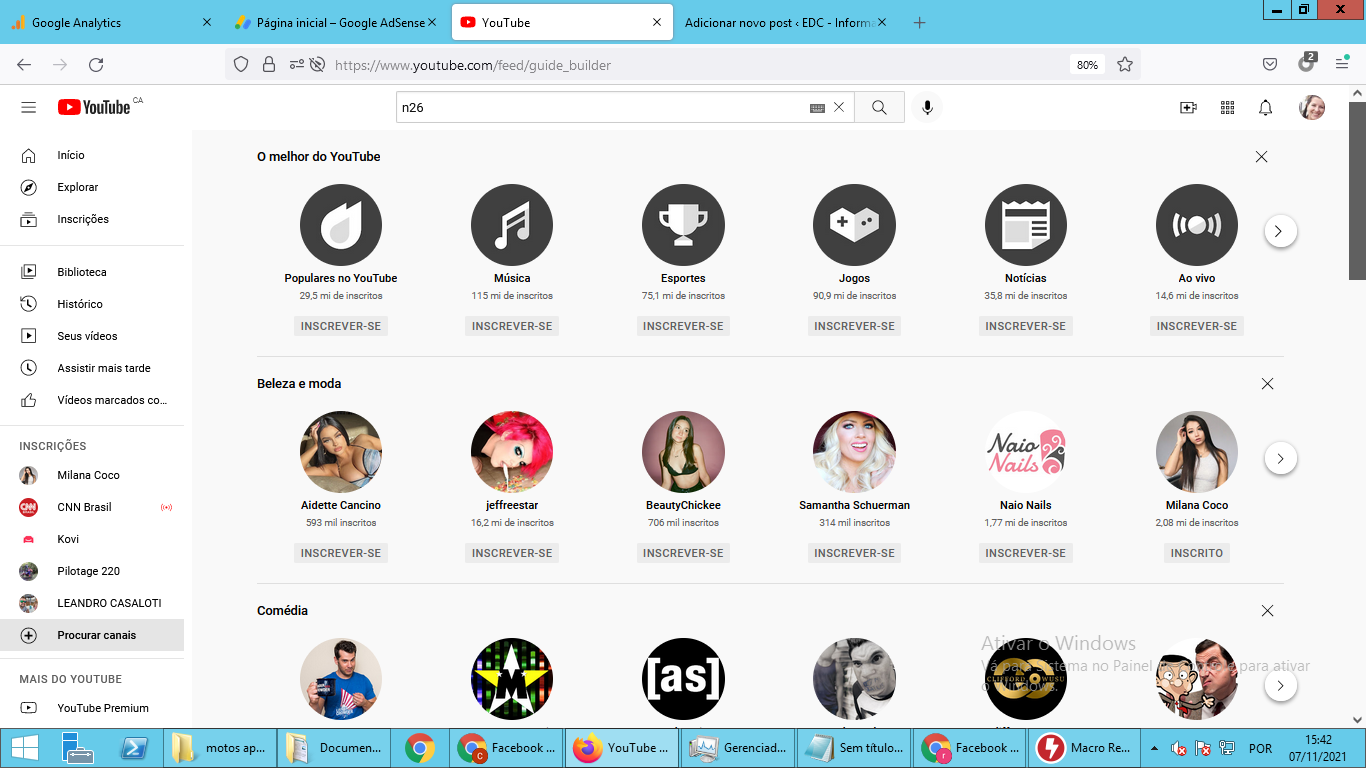1366x768 pixels.
Task: Open Naio Nails channel thumbnail
Action: coord(1025,452)
